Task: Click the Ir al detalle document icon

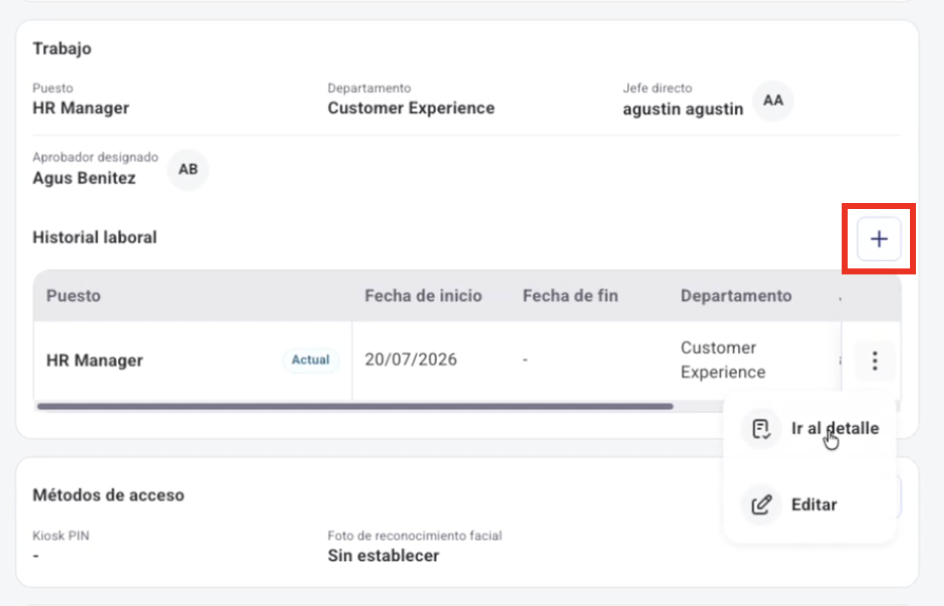Action: (x=761, y=428)
